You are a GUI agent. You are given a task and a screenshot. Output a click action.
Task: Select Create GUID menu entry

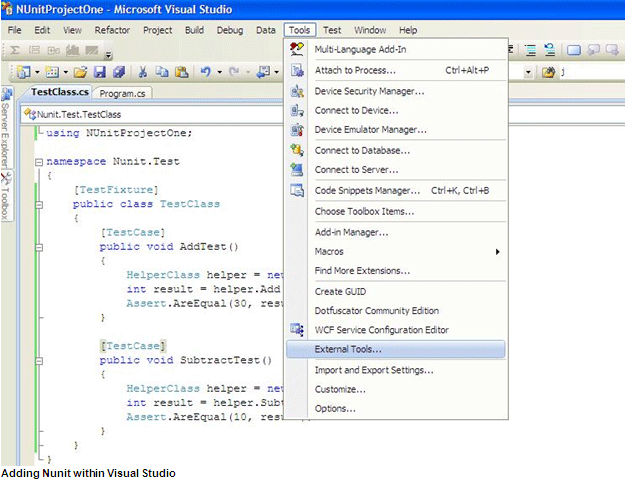[342, 290]
